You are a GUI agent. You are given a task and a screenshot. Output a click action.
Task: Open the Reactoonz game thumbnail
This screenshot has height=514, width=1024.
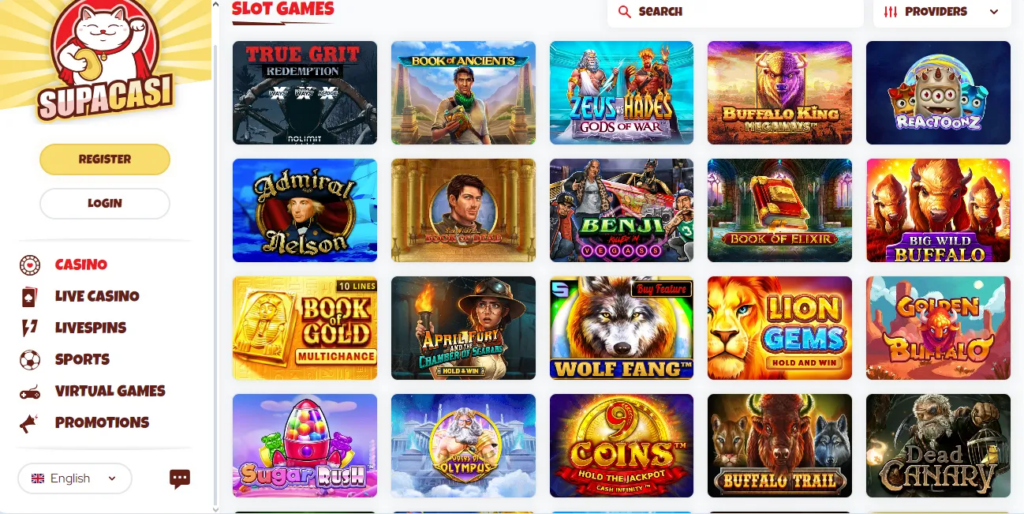tap(938, 93)
